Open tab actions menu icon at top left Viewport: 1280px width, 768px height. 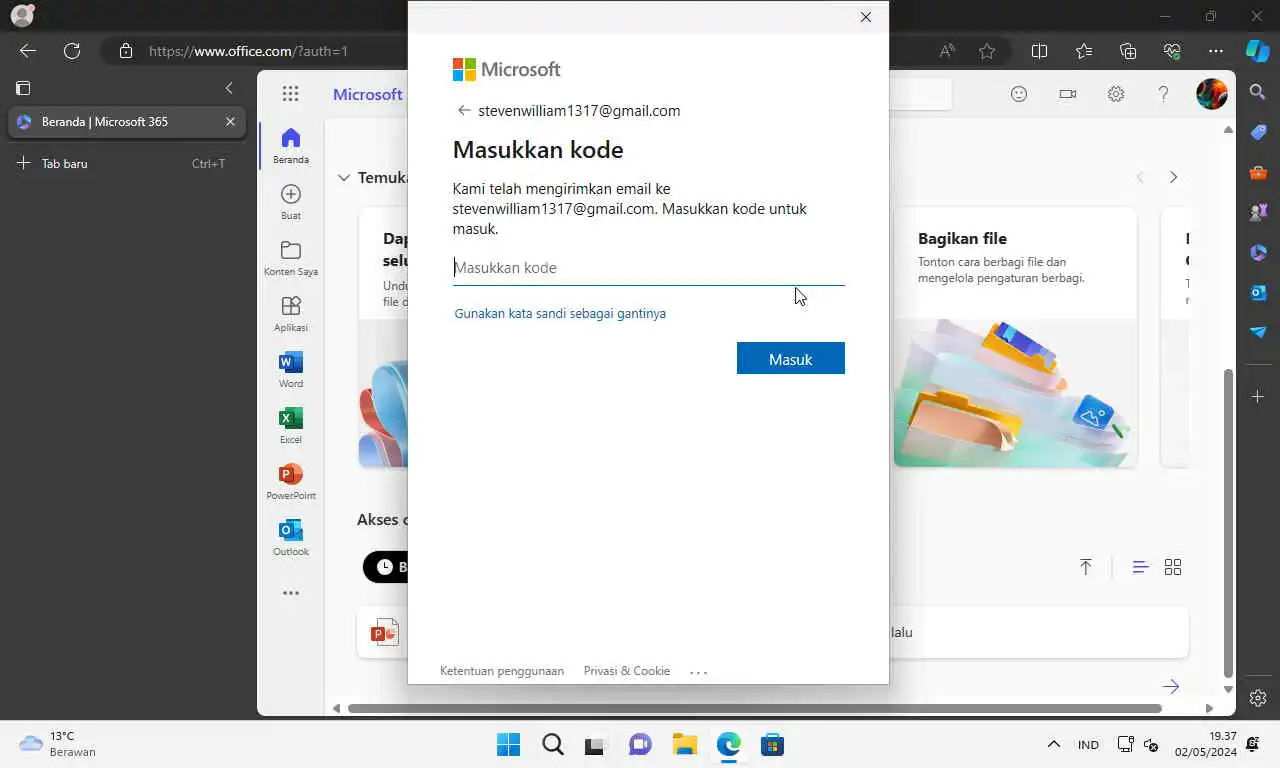[23, 88]
